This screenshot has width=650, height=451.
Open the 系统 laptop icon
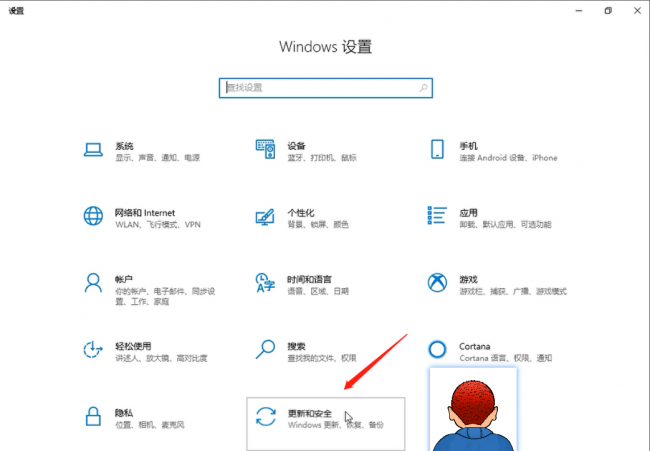click(93, 150)
